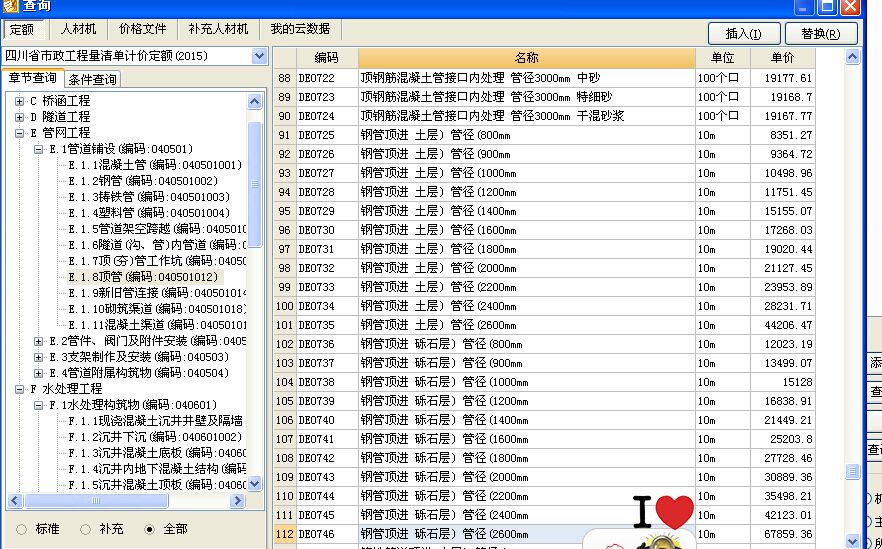Screen dimensions: 882x549
Task: Switch to the 条件查询 tab
Action: tap(92, 79)
